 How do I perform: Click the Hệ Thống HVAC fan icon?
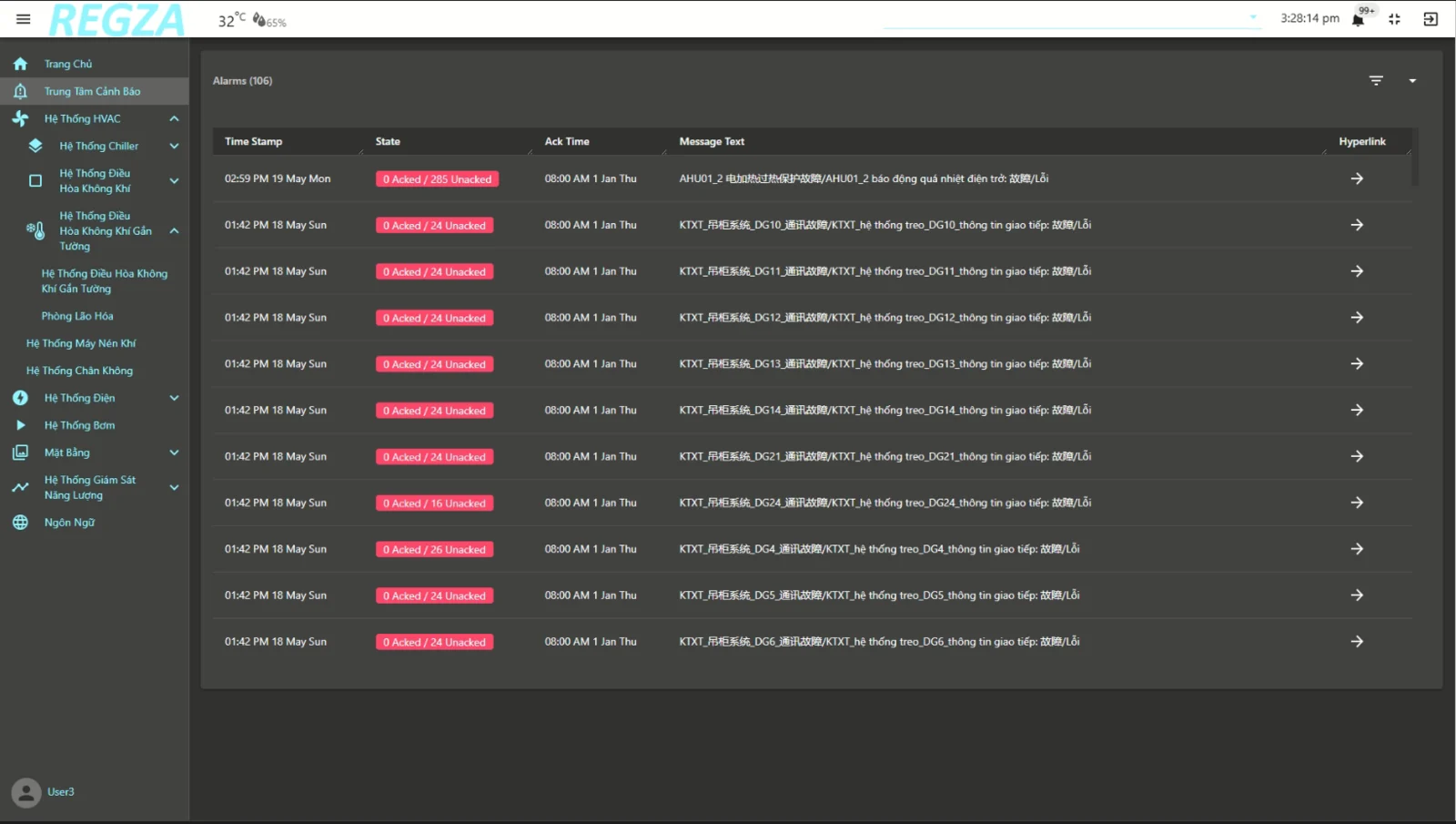point(20,118)
